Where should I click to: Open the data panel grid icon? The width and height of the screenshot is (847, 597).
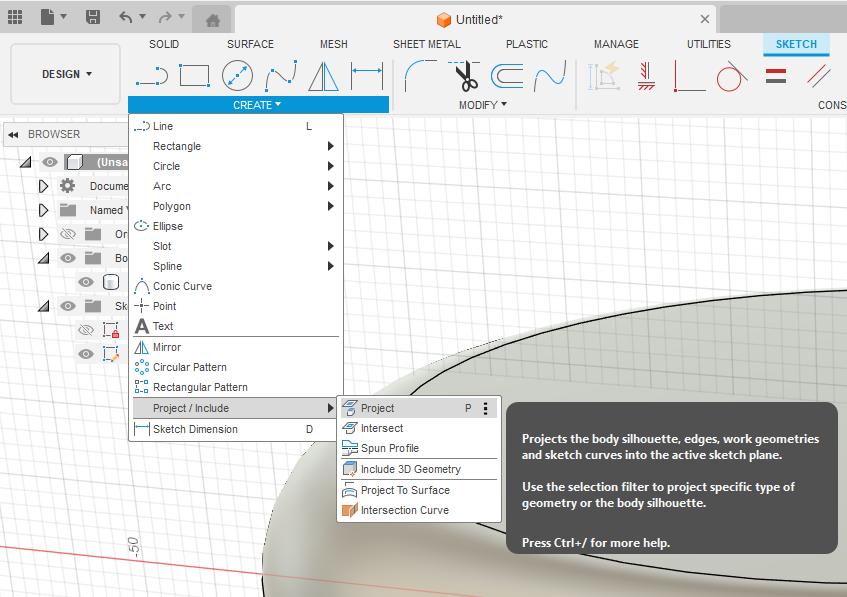point(15,17)
